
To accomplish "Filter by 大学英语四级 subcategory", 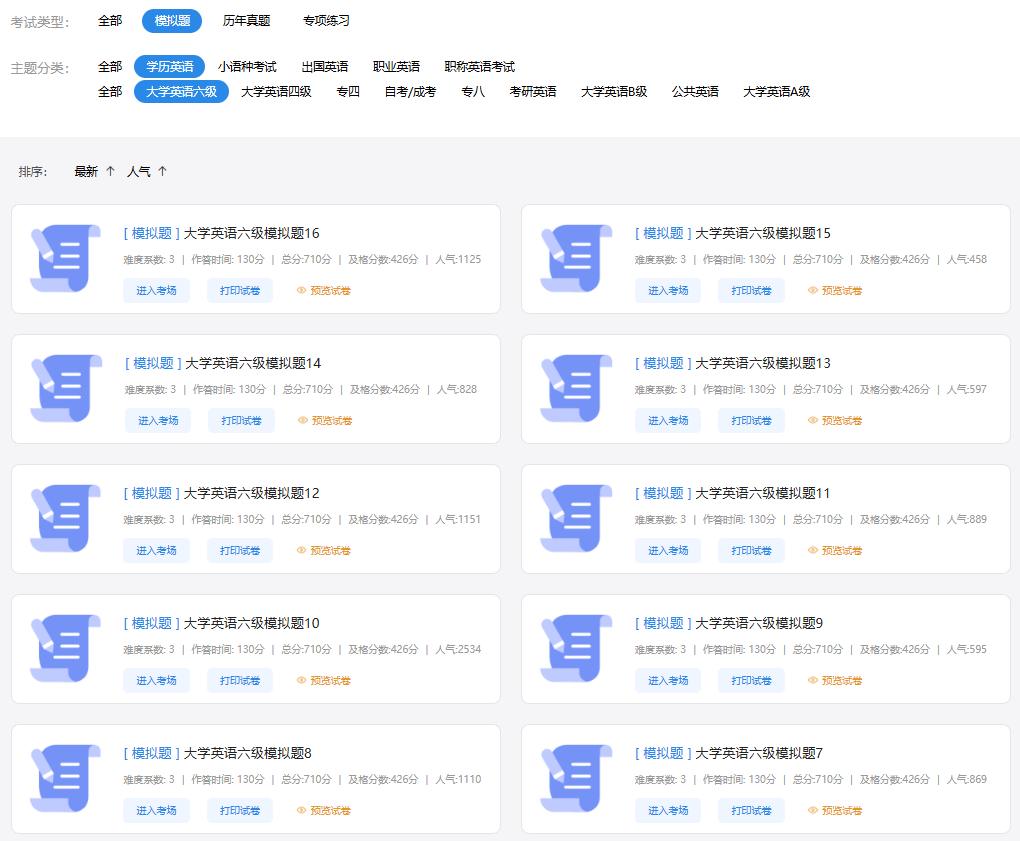I will 276,92.
